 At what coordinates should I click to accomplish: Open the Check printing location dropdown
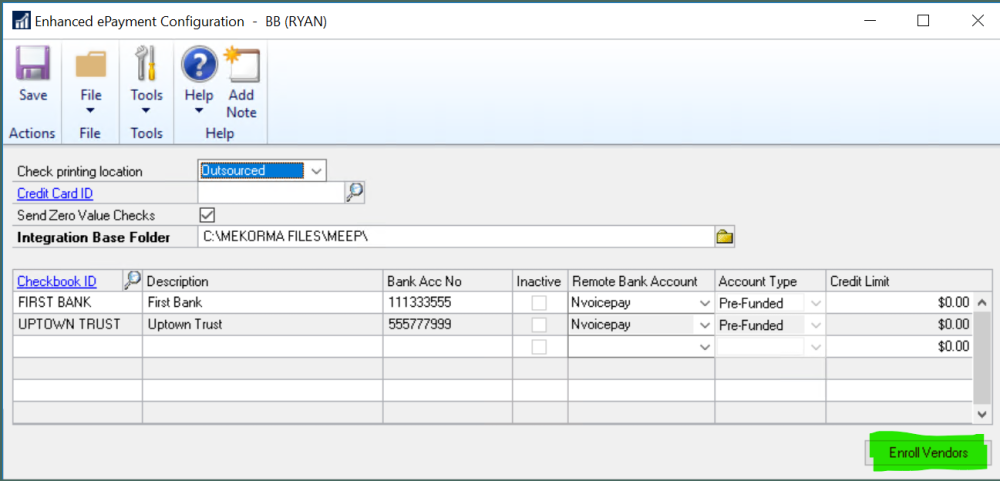[316, 170]
